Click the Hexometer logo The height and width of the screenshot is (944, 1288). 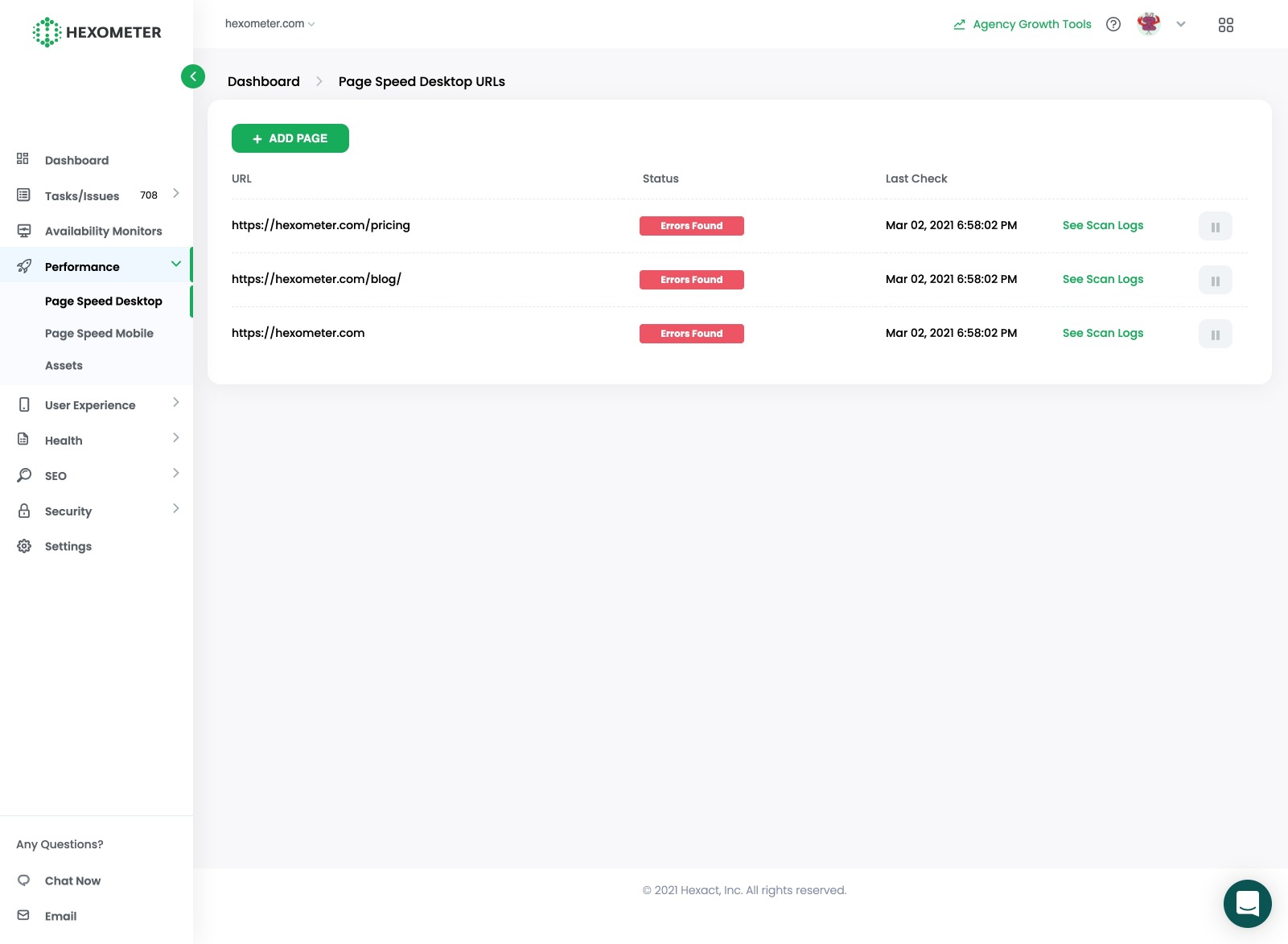(x=97, y=32)
